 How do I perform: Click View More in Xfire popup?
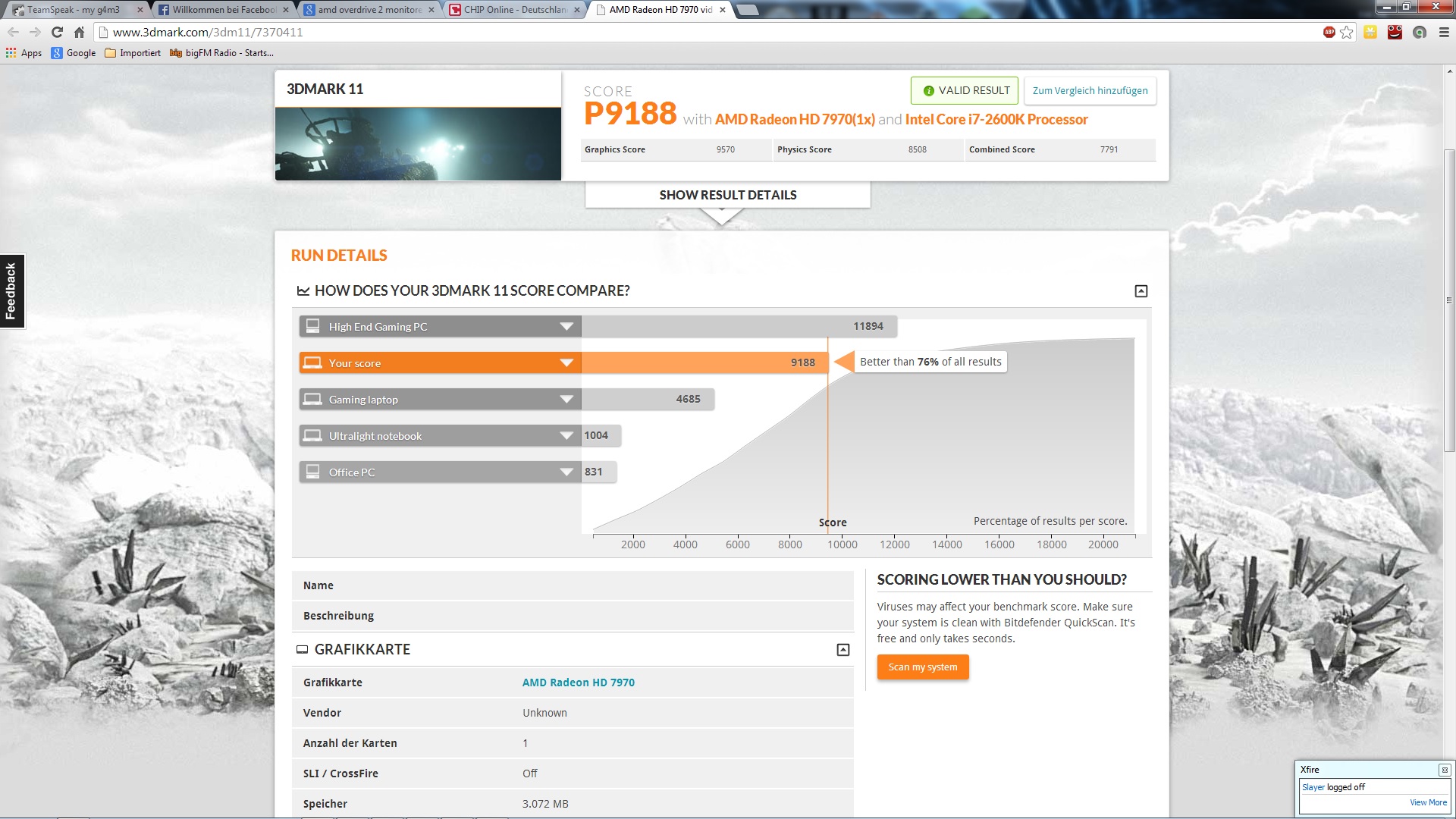point(1428,802)
